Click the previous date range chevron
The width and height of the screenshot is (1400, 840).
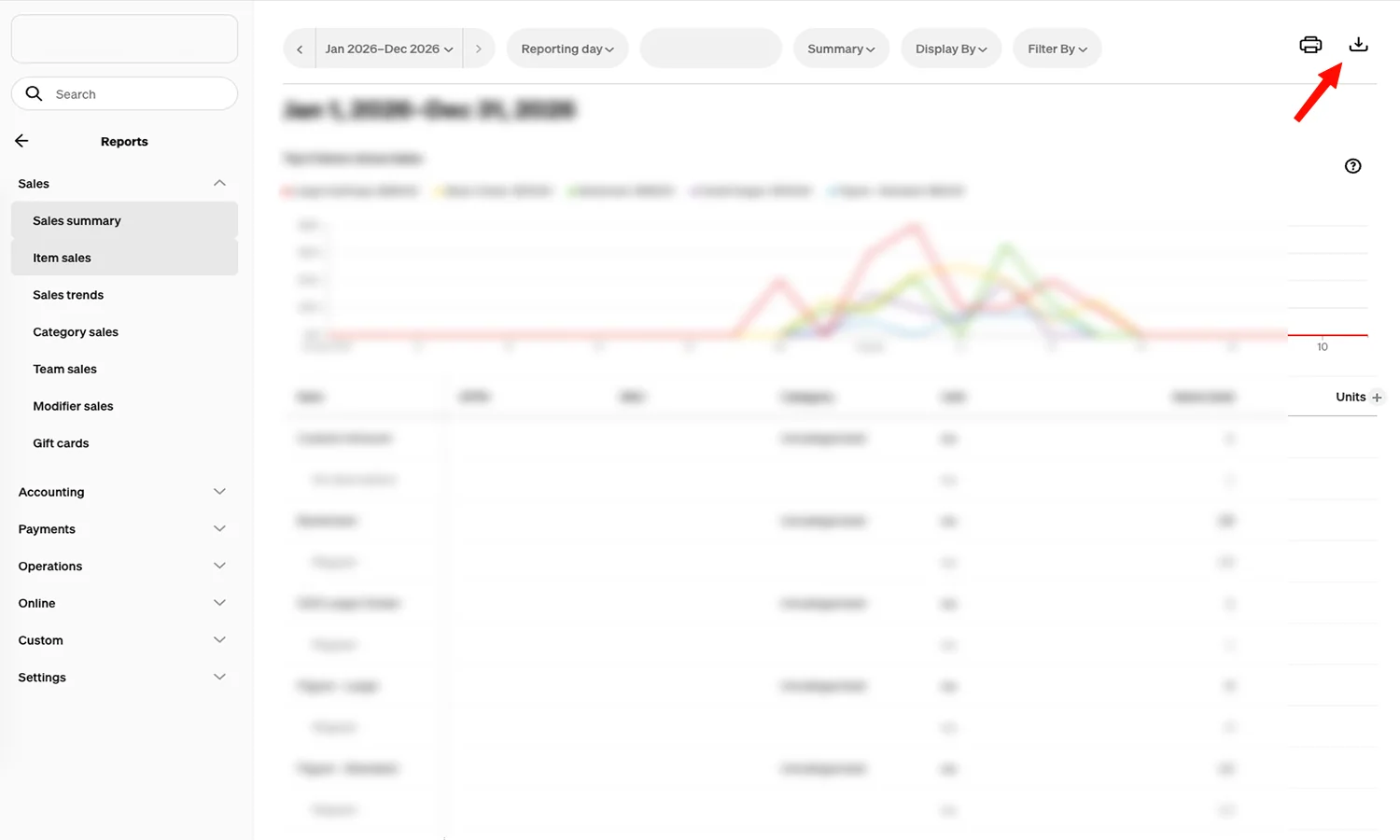299,48
